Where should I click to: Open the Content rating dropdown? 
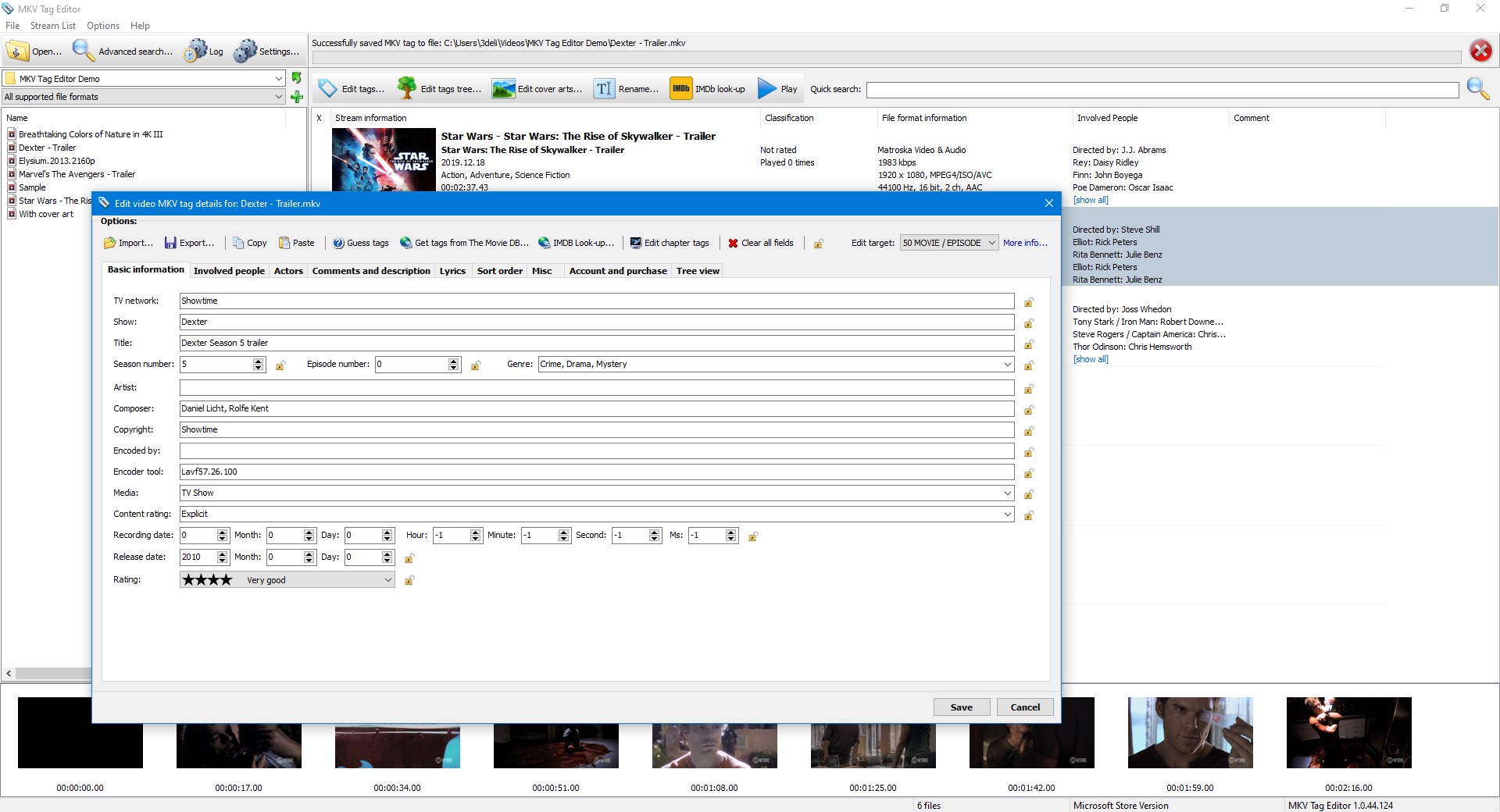pyautogui.click(x=1007, y=514)
